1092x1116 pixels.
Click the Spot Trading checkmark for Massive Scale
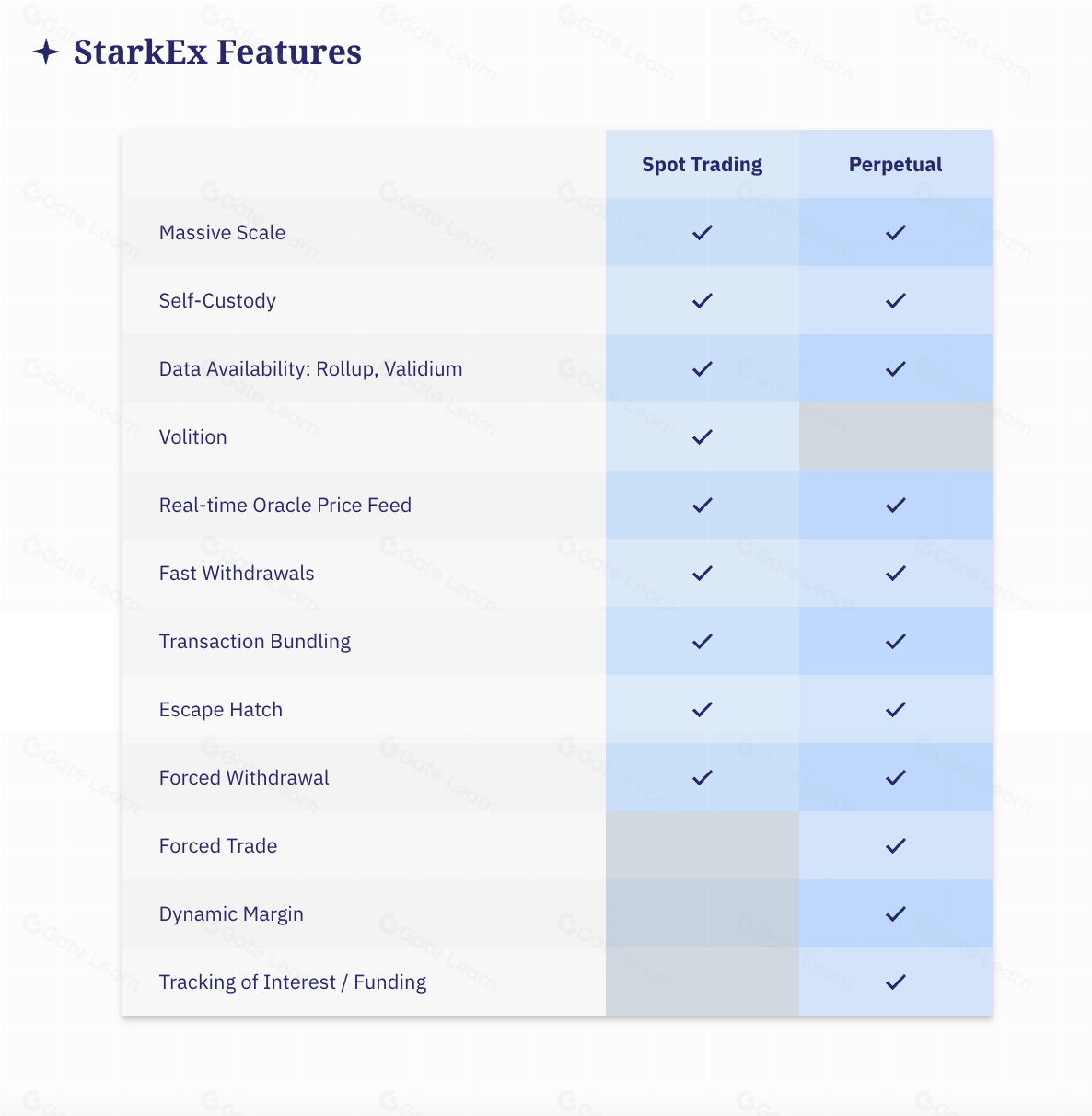click(x=703, y=232)
